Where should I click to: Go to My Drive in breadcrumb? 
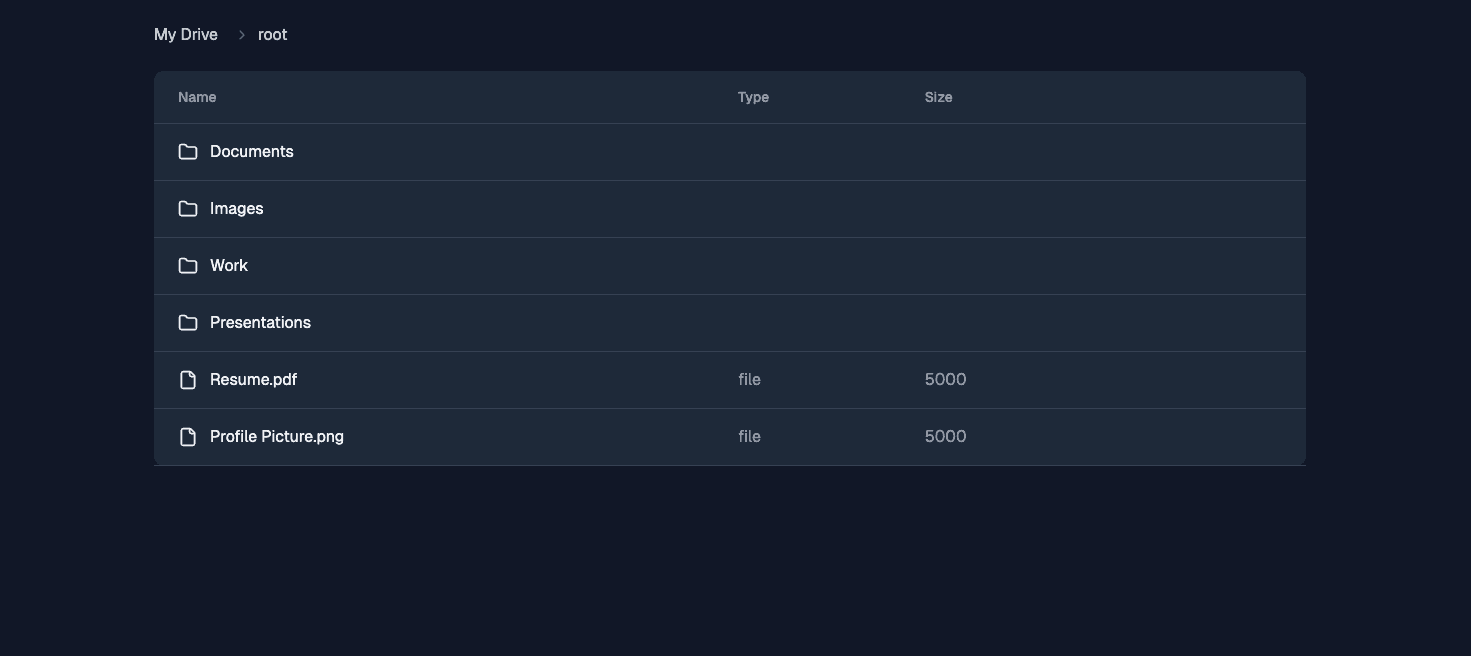186,35
